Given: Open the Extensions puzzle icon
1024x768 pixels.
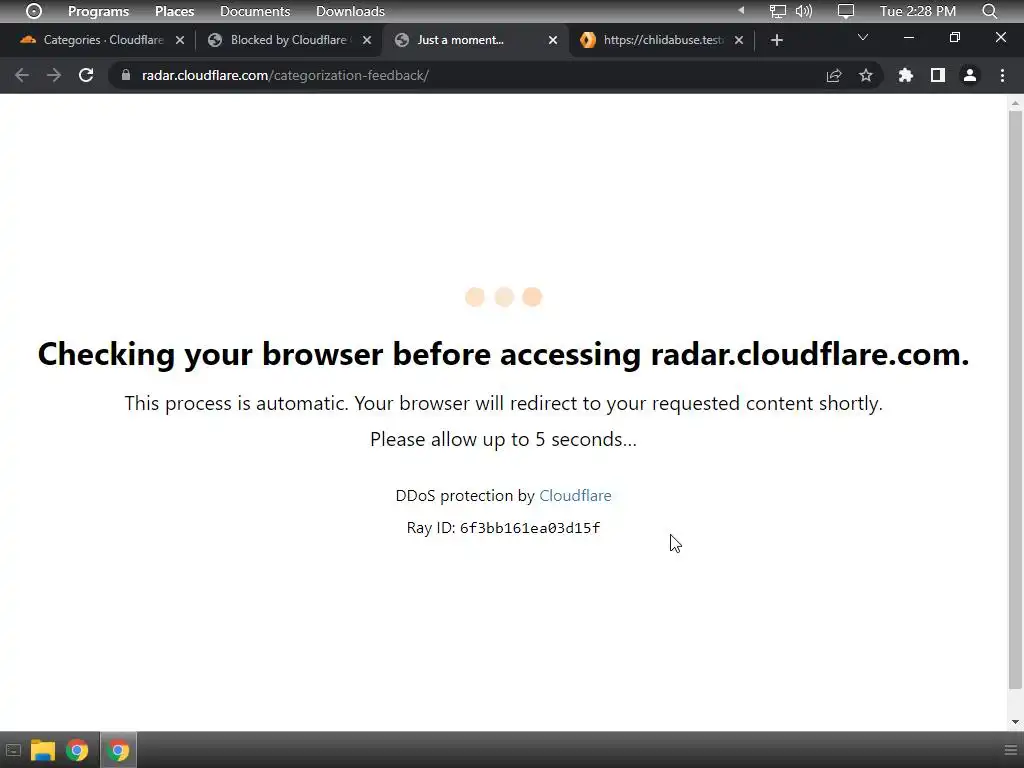Looking at the screenshot, I should (x=905, y=75).
